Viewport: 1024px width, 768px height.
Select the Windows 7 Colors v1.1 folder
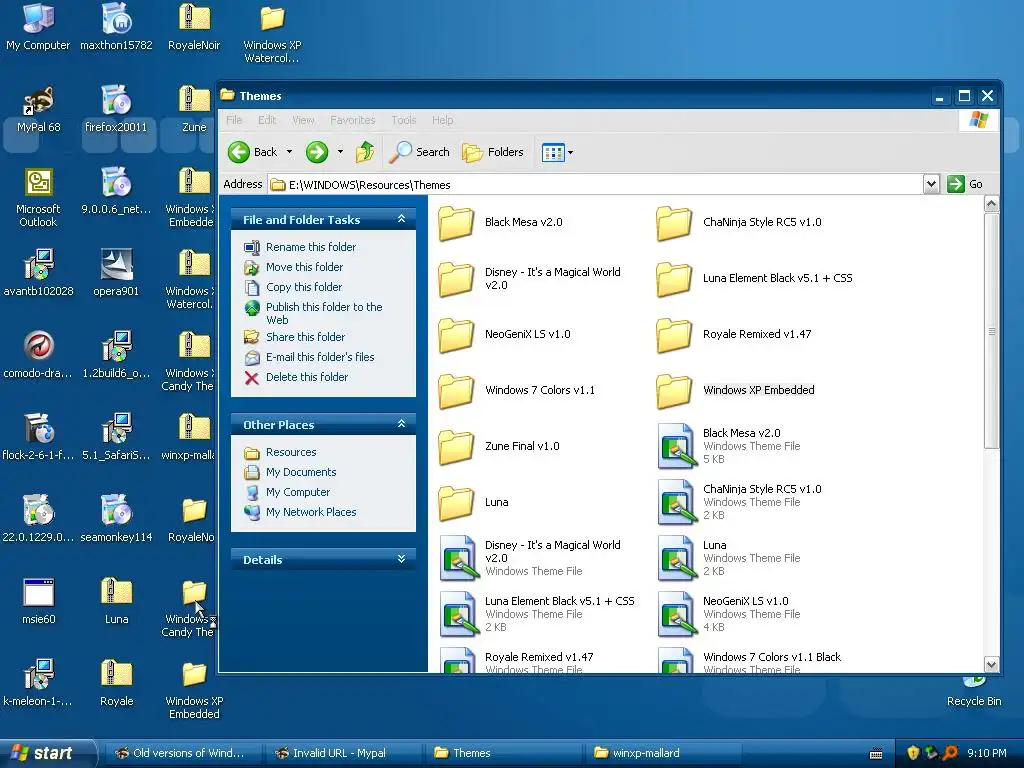tap(456, 391)
